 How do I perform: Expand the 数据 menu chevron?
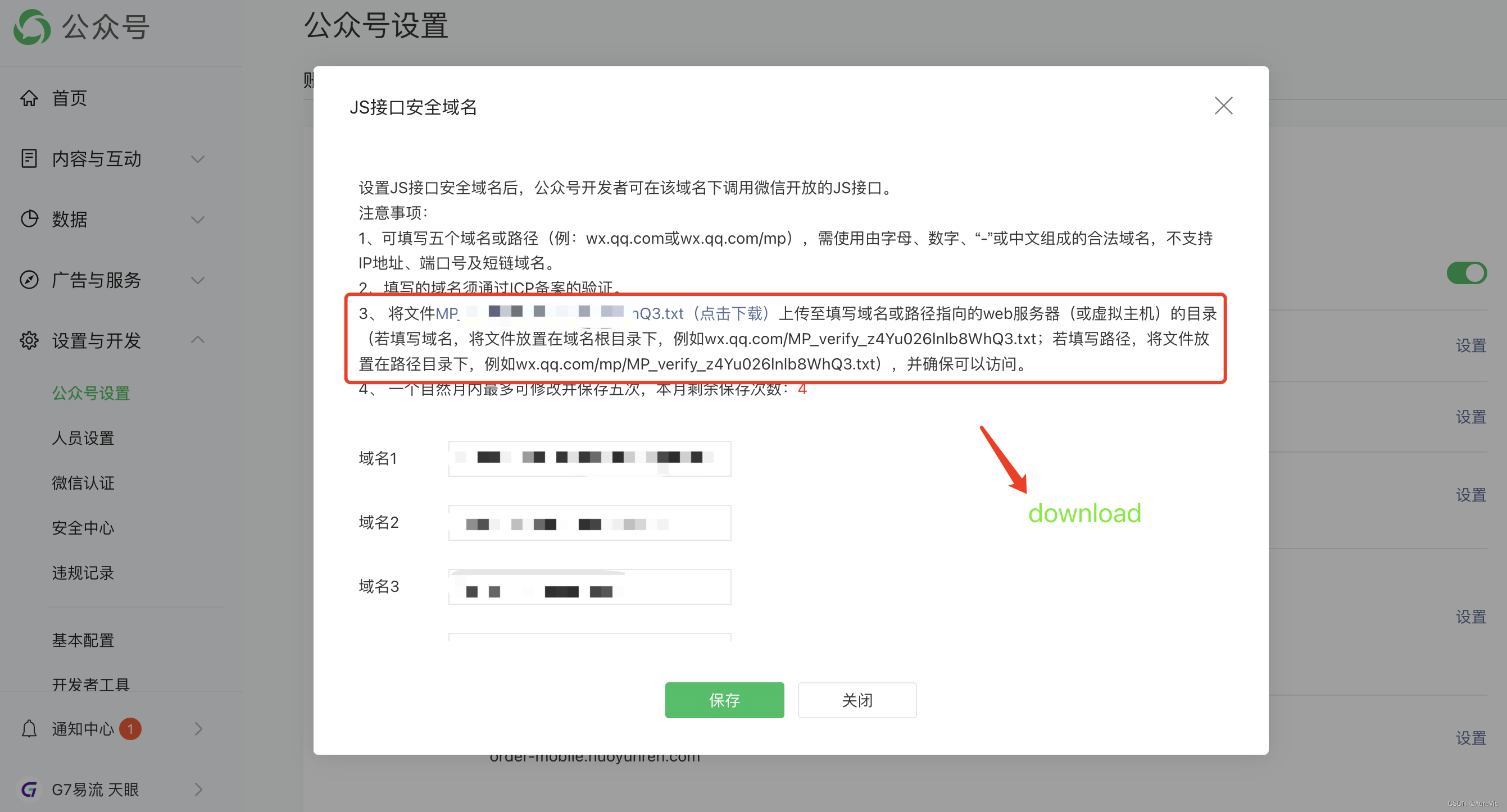click(198, 219)
